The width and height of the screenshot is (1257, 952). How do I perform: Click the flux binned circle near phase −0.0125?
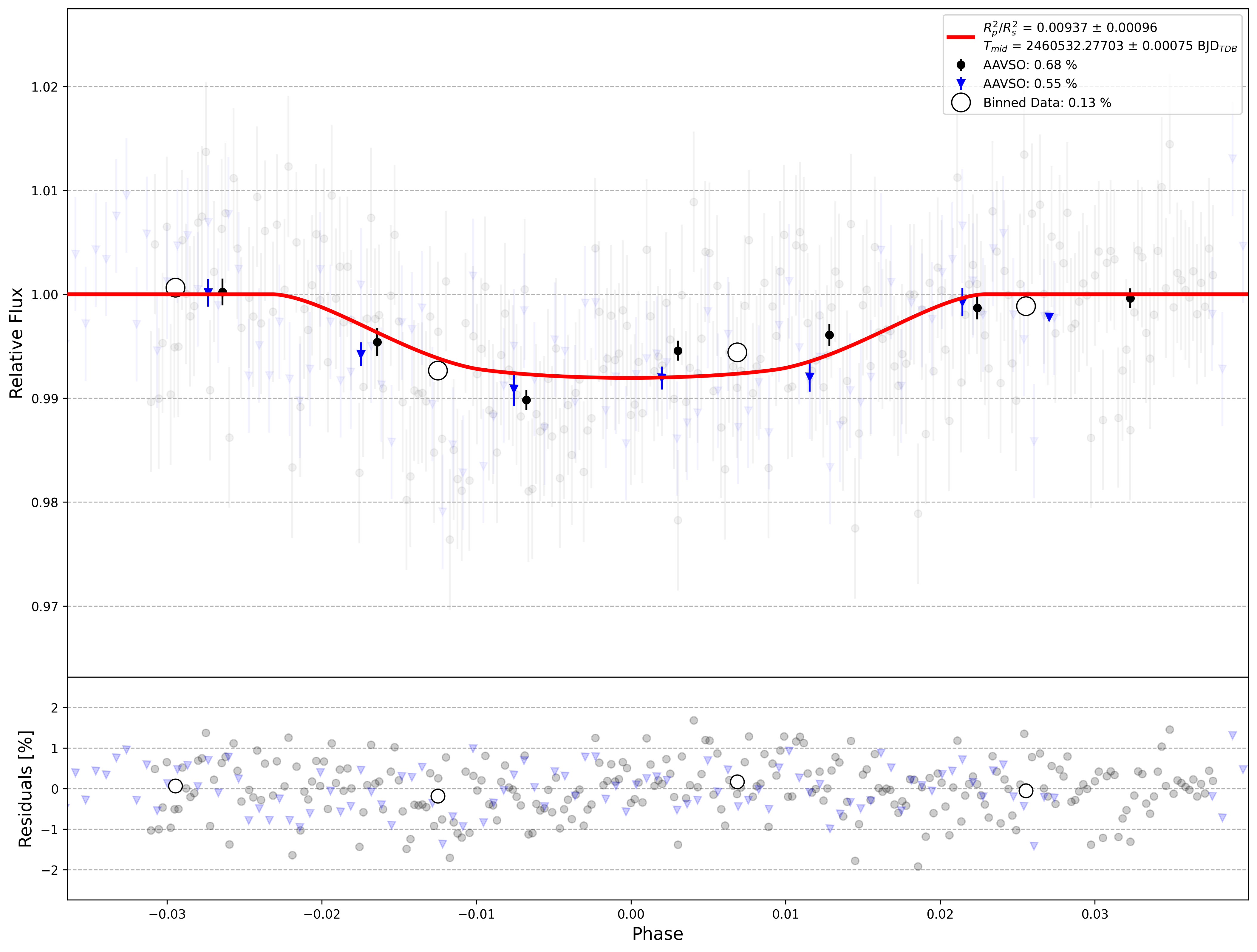click(437, 370)
